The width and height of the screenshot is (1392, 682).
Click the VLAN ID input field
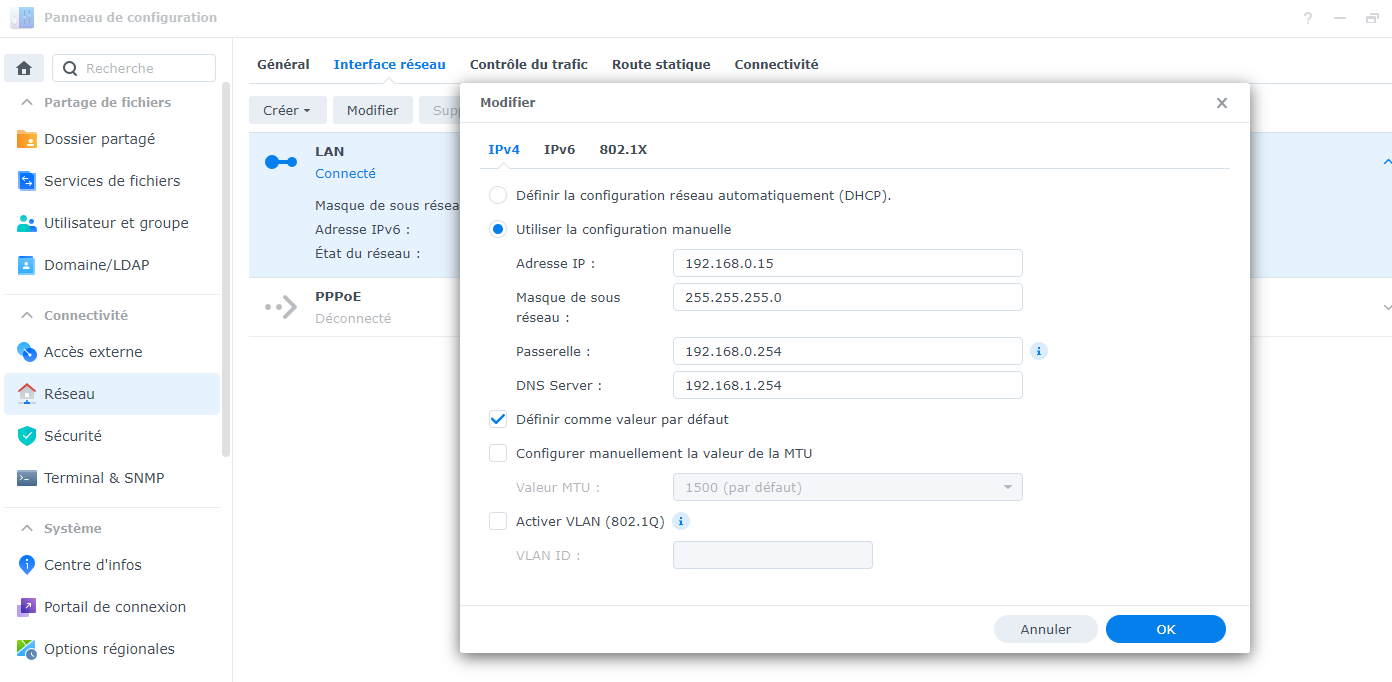coord(773,555)
